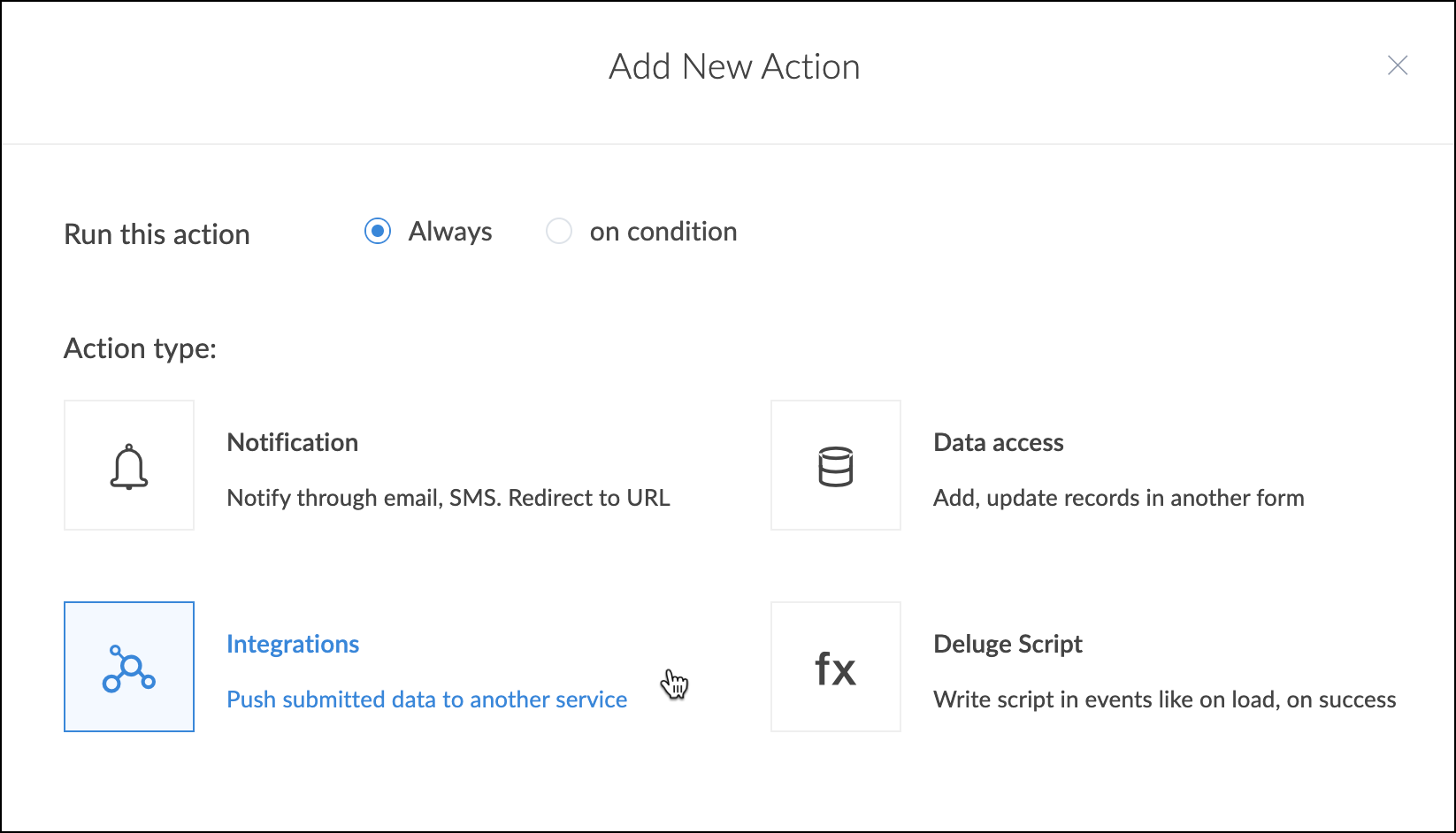Image resolution: width=1456 pixels, height=833 pixels.
Task: Click the Data access title text
Action: tap(999, 442)
